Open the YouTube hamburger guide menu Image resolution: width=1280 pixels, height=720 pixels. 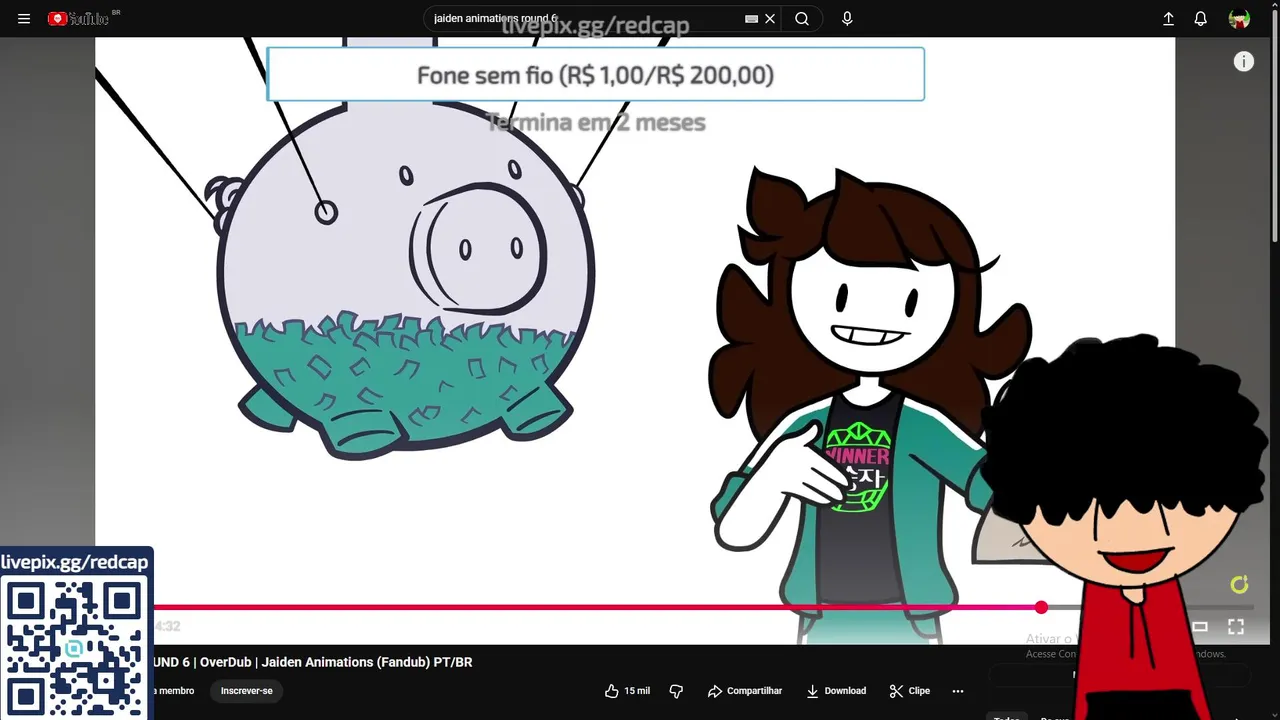click(24, 19)
